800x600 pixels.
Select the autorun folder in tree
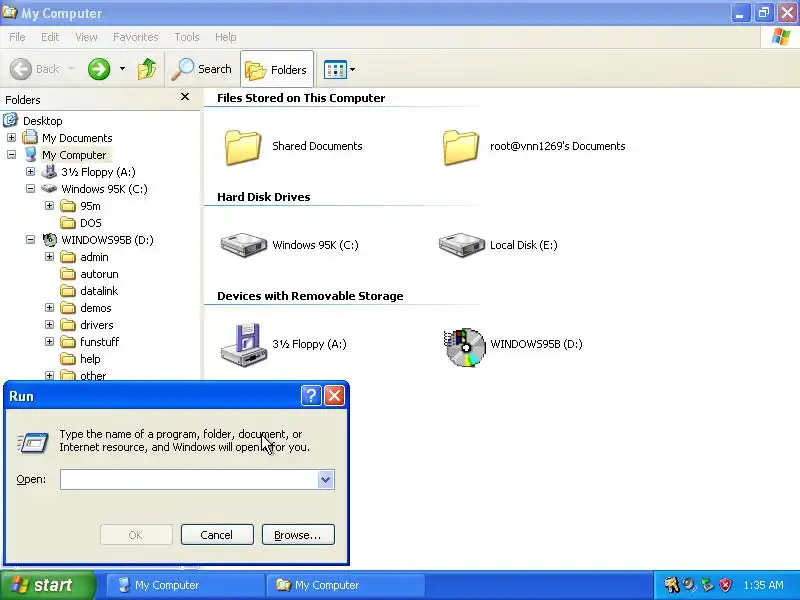[x=99, y=274]
